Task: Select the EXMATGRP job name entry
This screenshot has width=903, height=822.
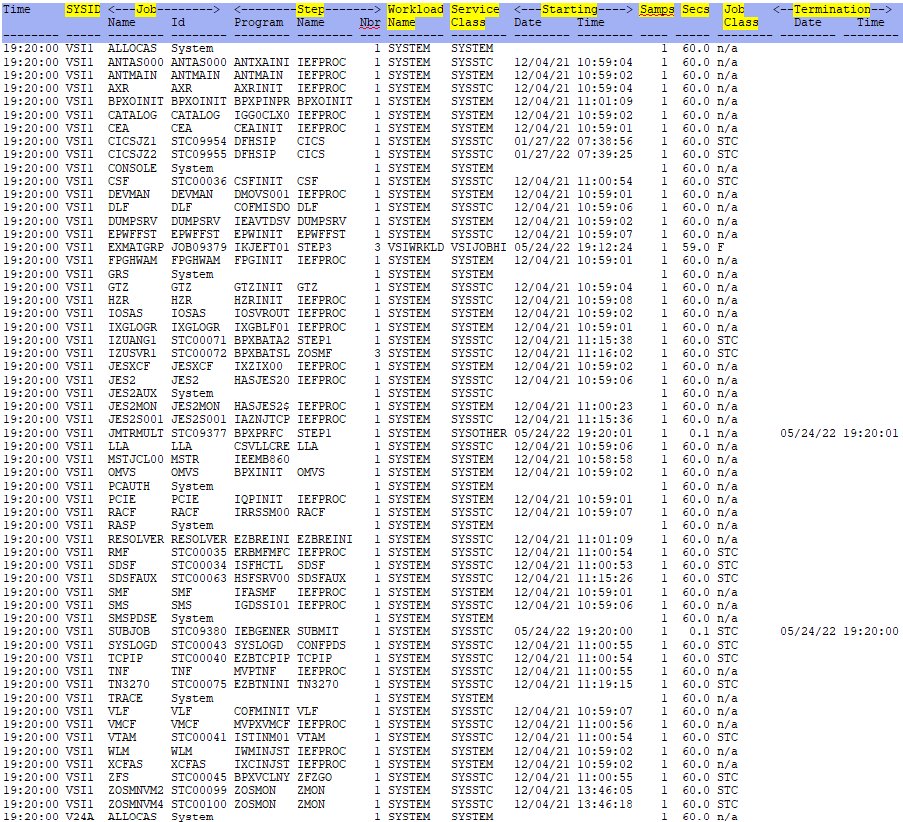Action: tap(132, 247)
